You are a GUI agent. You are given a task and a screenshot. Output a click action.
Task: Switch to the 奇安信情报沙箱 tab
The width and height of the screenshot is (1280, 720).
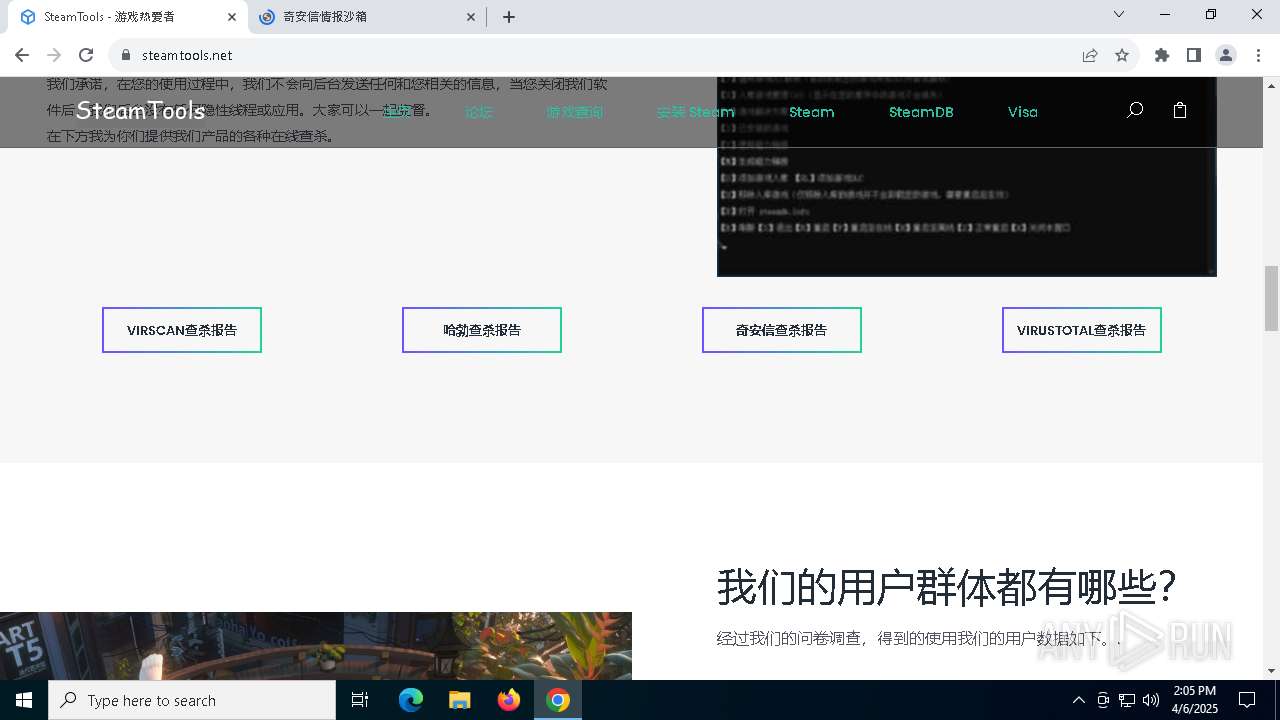(366, 17)
